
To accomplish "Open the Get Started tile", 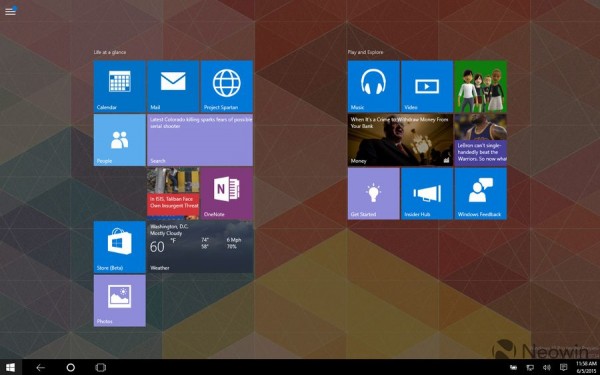I will point(373,193).
